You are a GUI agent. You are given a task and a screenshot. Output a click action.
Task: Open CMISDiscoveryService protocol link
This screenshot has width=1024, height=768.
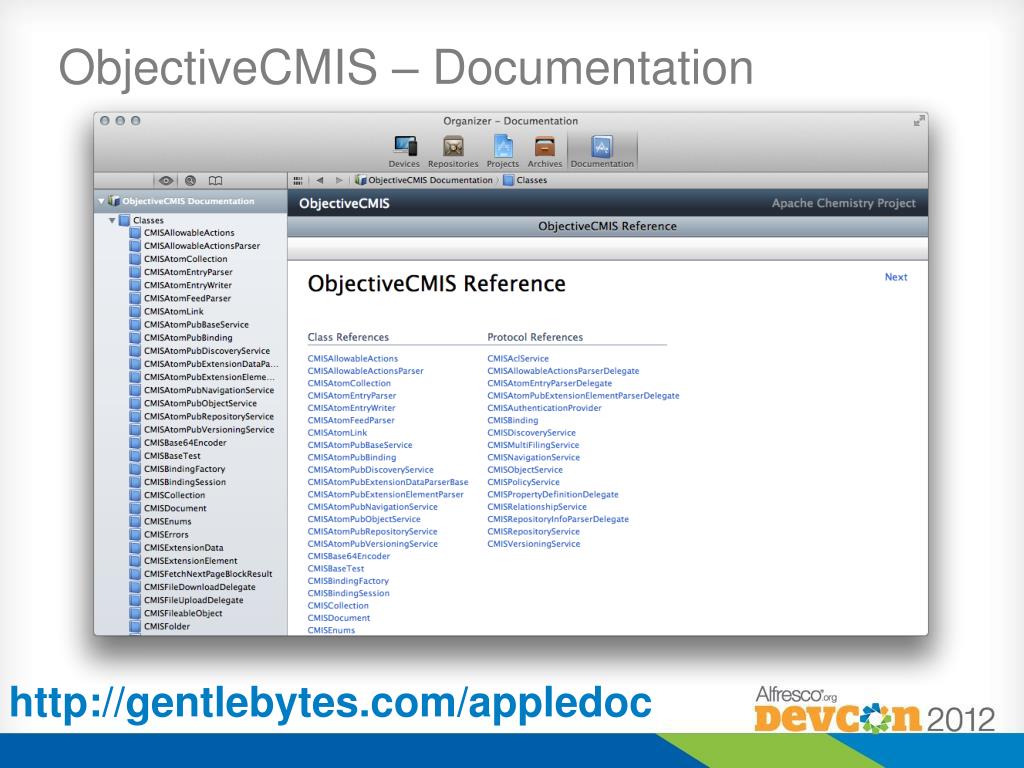pyautogui.click(x=532, y=433)
